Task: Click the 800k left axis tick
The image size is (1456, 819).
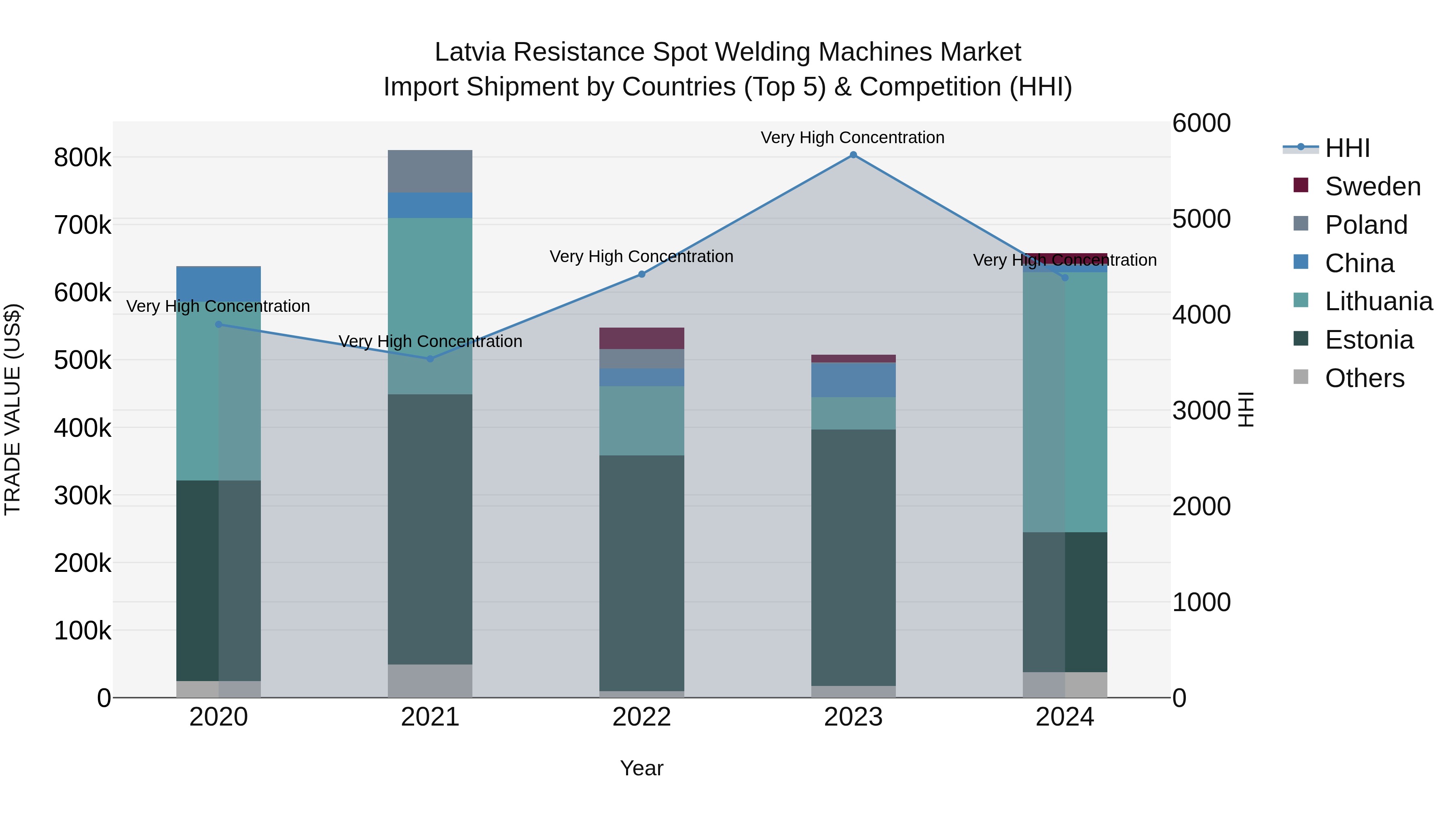Action: pos(83,158)
